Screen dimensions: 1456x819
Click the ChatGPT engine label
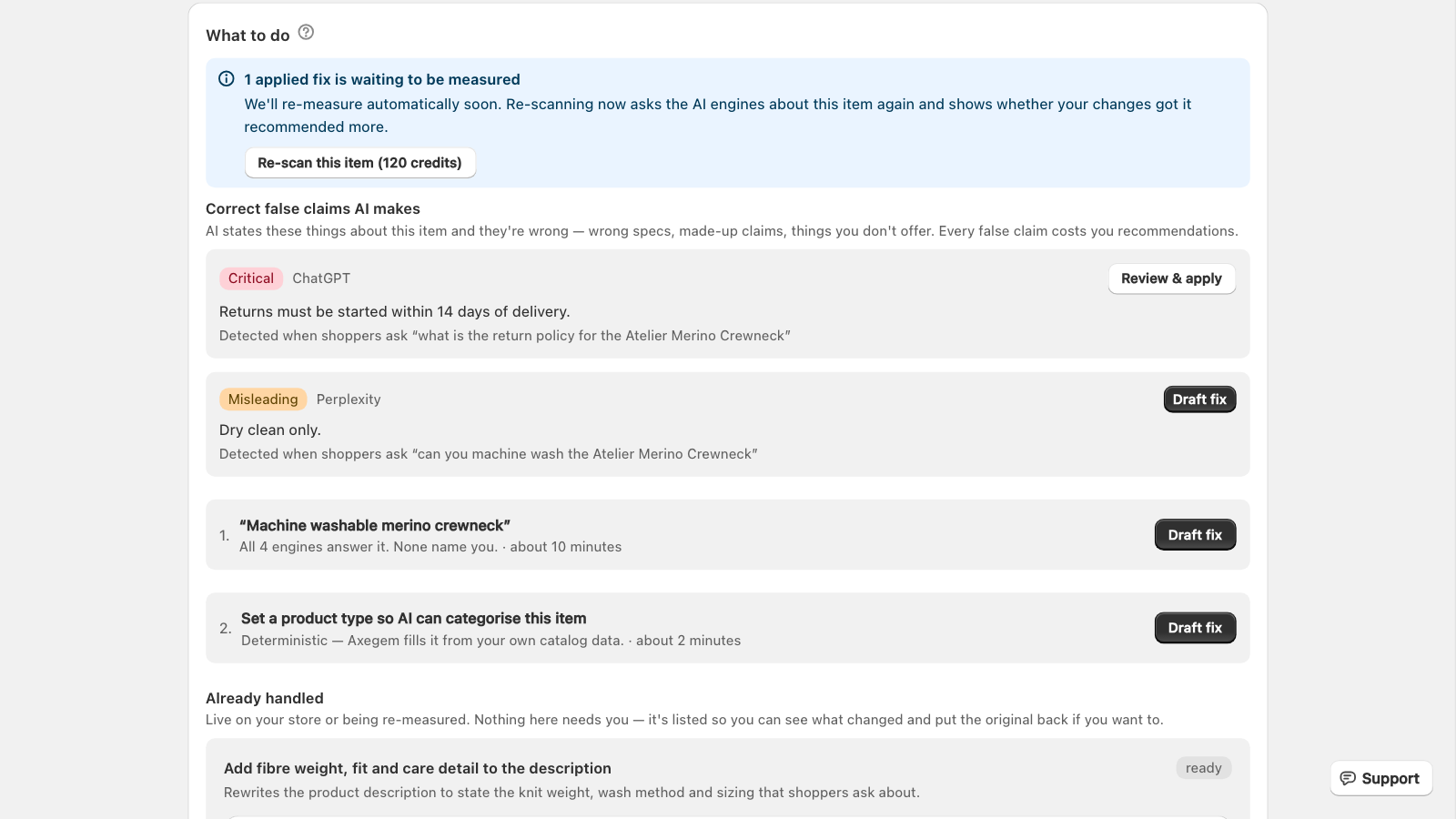pos(321,278)
